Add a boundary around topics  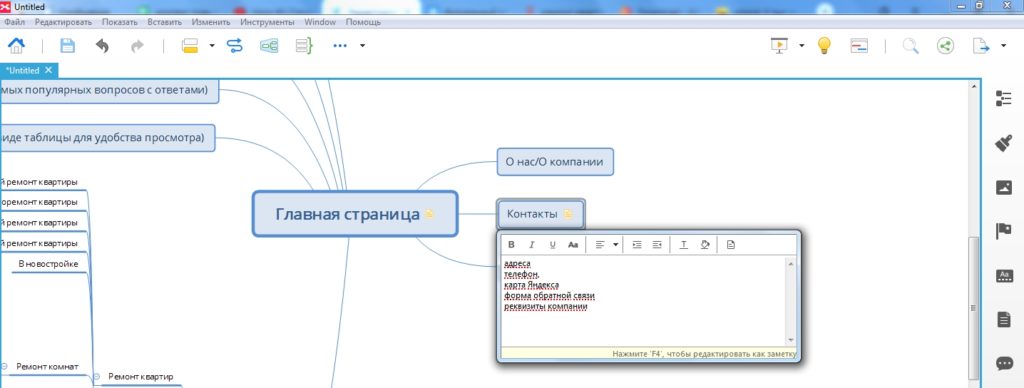(269, 46)
